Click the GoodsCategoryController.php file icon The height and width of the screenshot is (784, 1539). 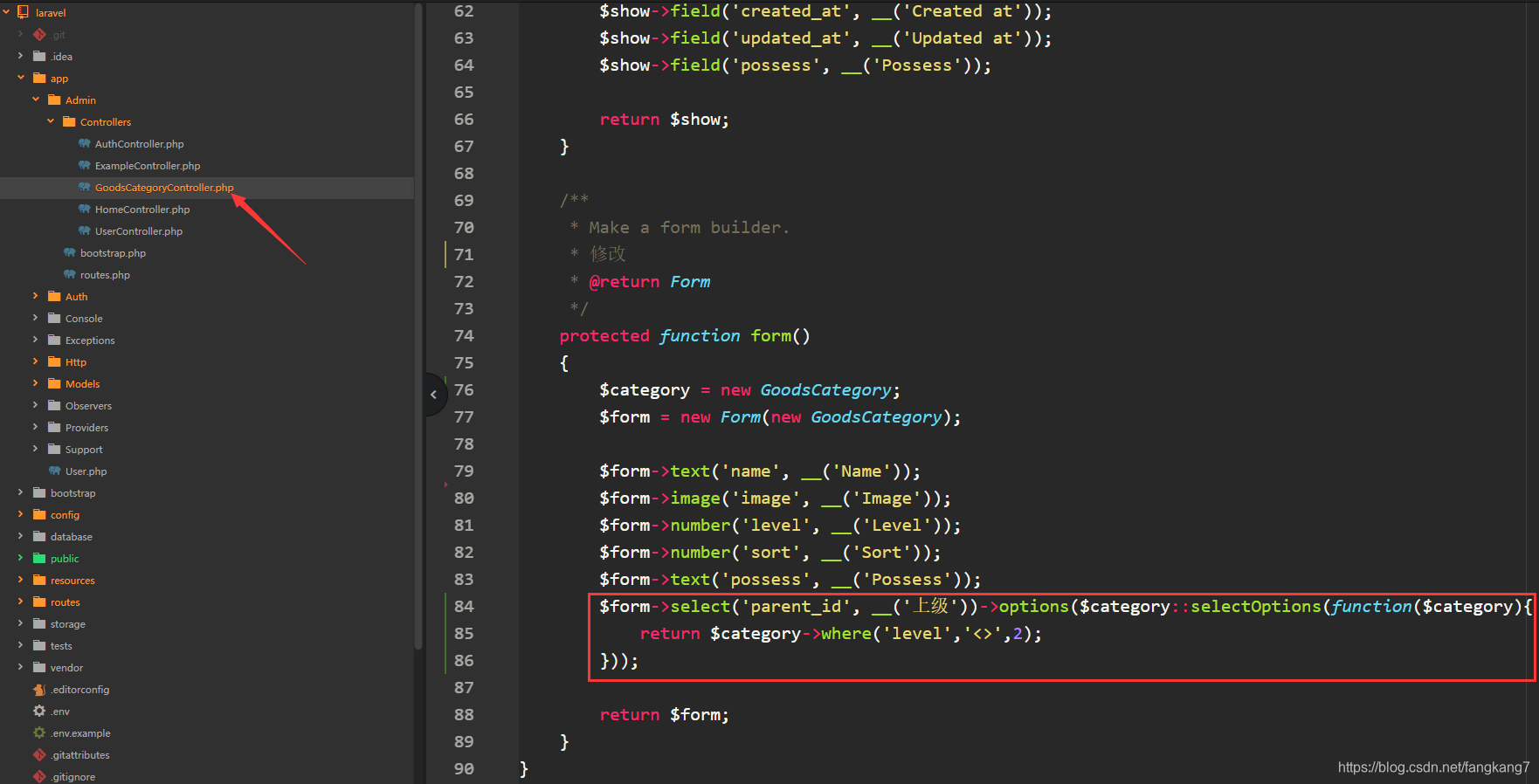84,187
